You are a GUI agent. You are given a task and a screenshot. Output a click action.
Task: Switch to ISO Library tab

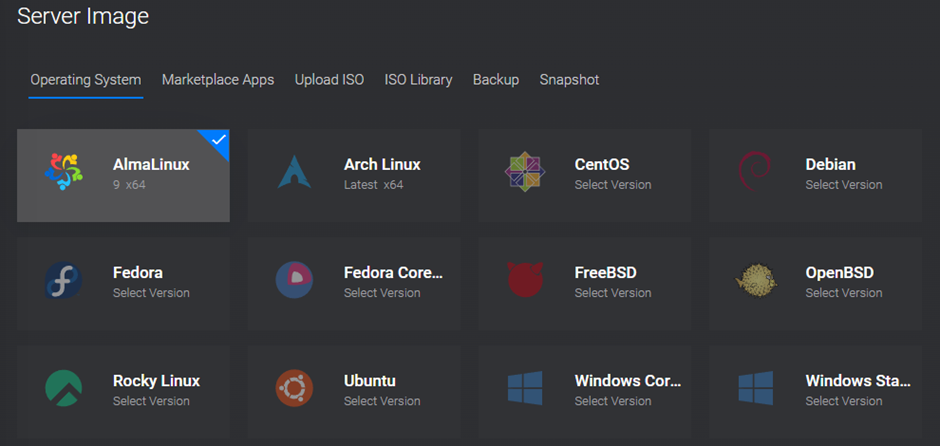click(x=418, y=80)
